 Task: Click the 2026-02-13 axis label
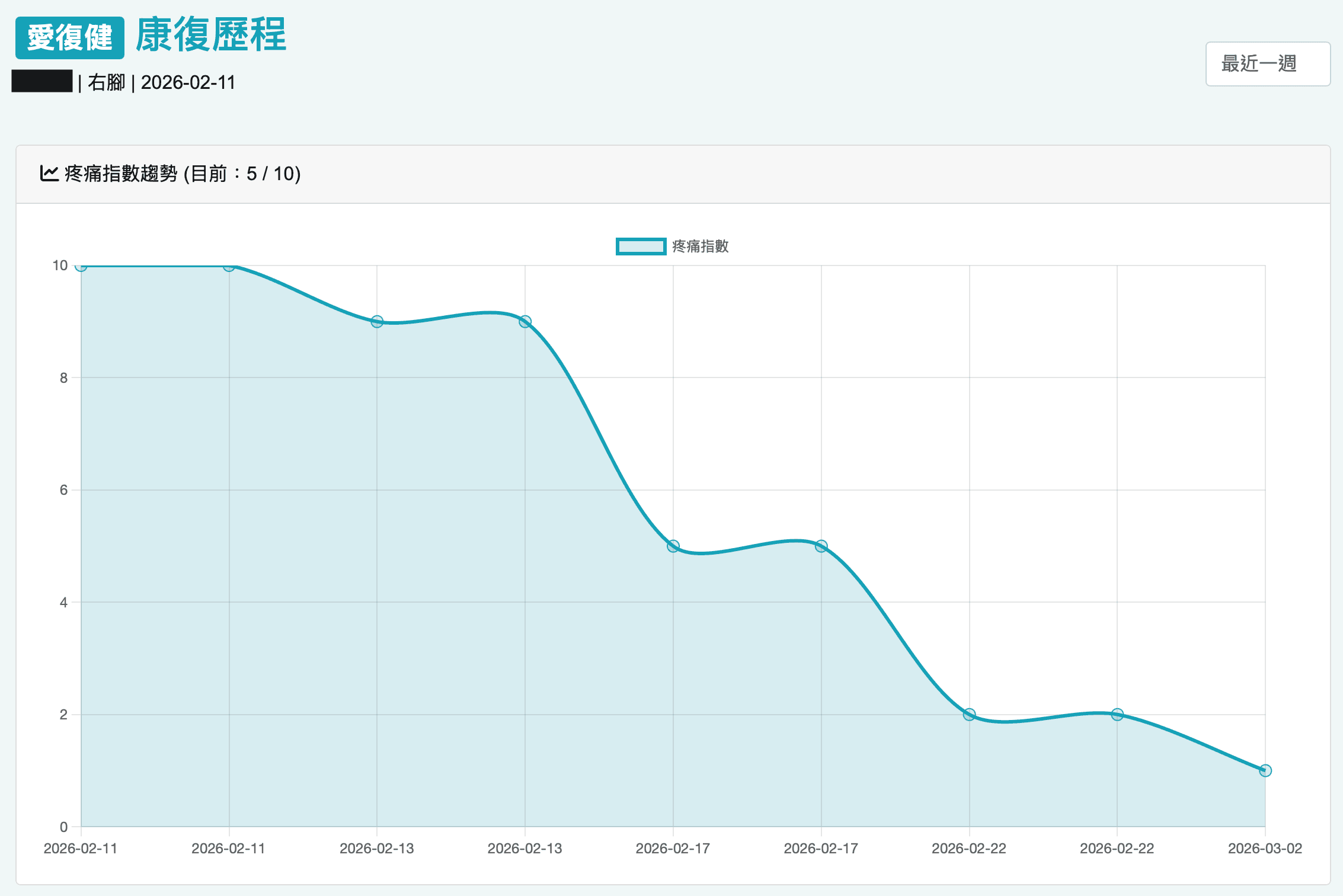click(377, 849)
